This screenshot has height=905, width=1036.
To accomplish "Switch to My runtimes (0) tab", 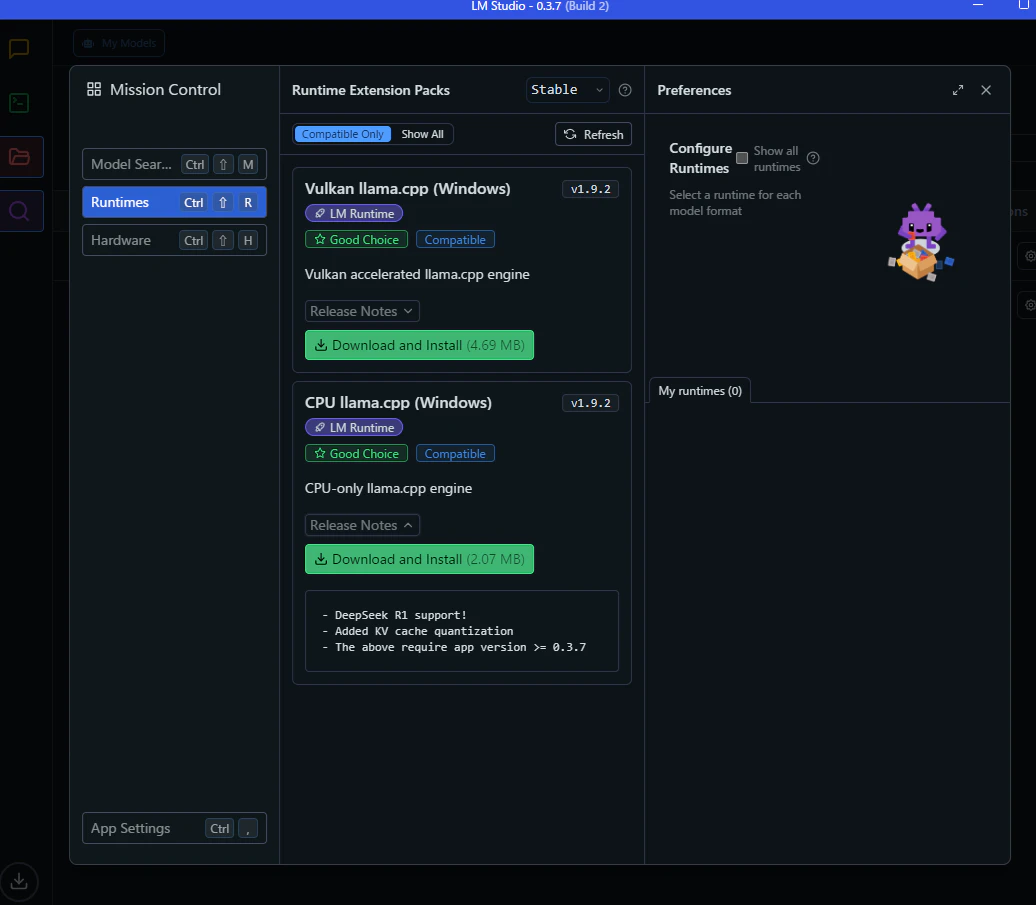I will (700, 391).
